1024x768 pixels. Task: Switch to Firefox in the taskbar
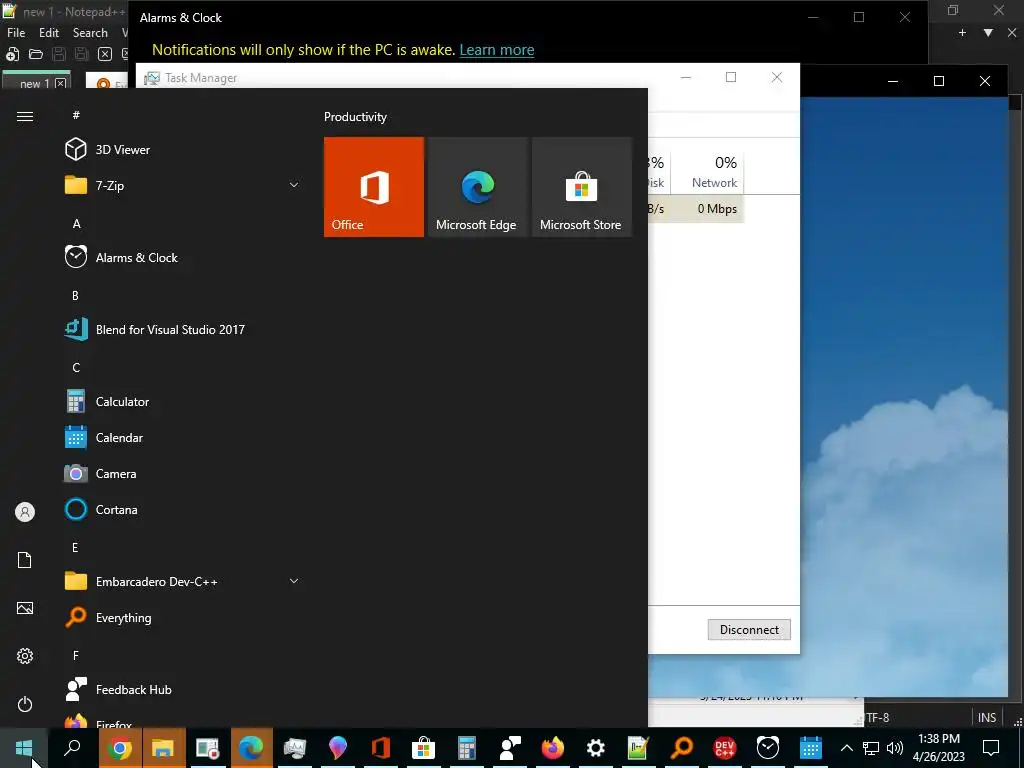pyautogui.click(x=552, y=748)
